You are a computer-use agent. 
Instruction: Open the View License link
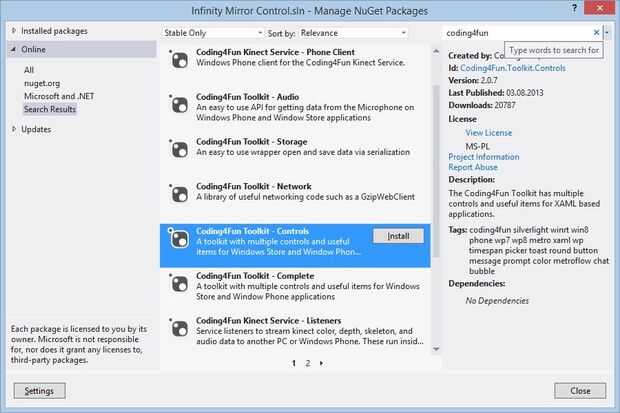pyautogui.click(x=489, y=133)
